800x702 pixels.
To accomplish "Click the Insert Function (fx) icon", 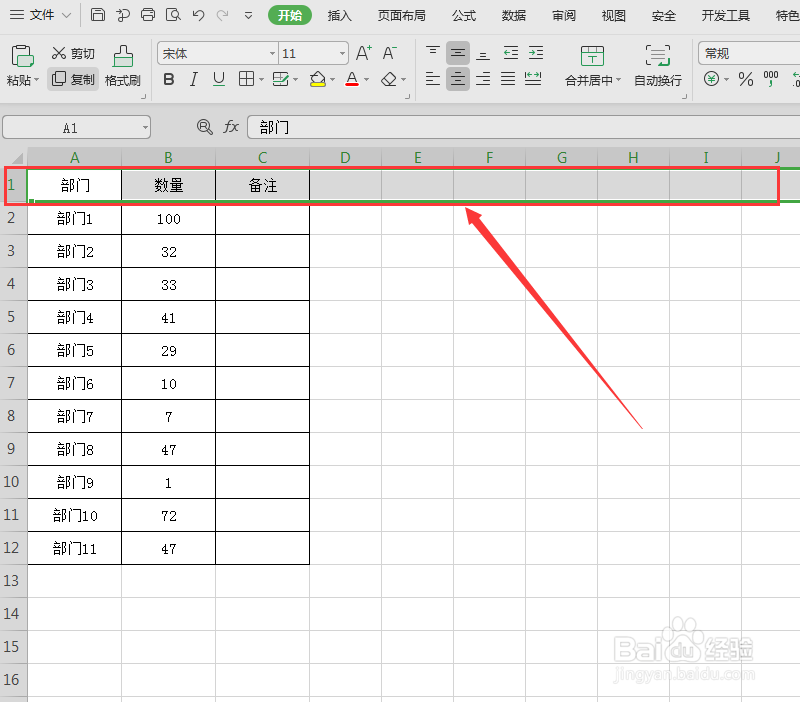I will tap(232, 127).
